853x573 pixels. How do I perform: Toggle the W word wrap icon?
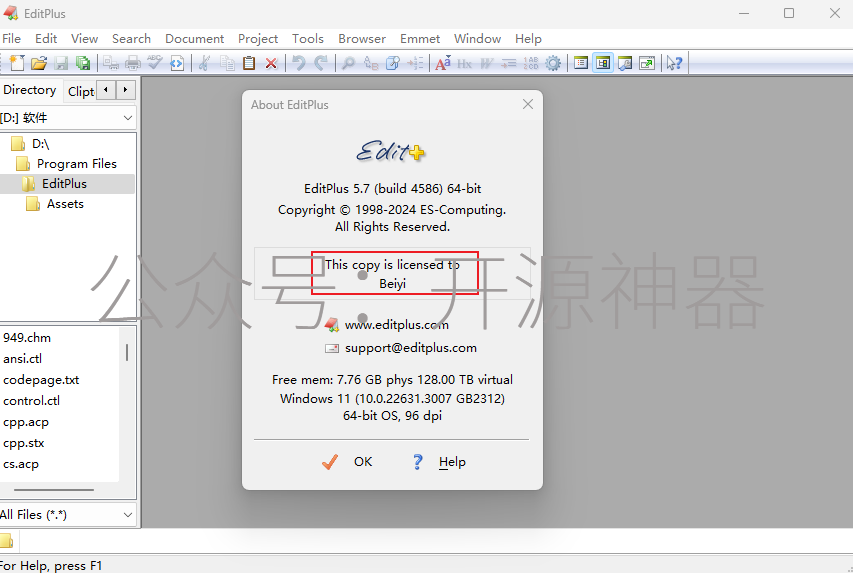[x=486, y=63]
